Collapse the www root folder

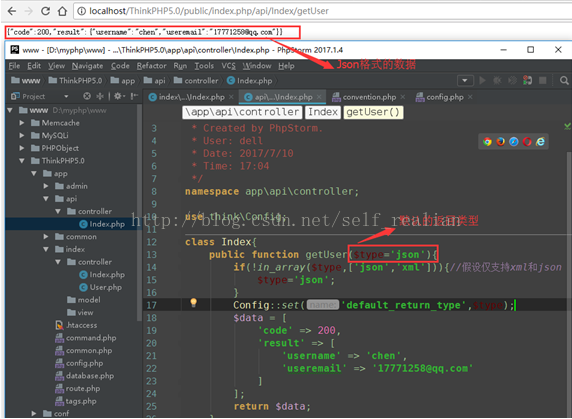point(10,110)
